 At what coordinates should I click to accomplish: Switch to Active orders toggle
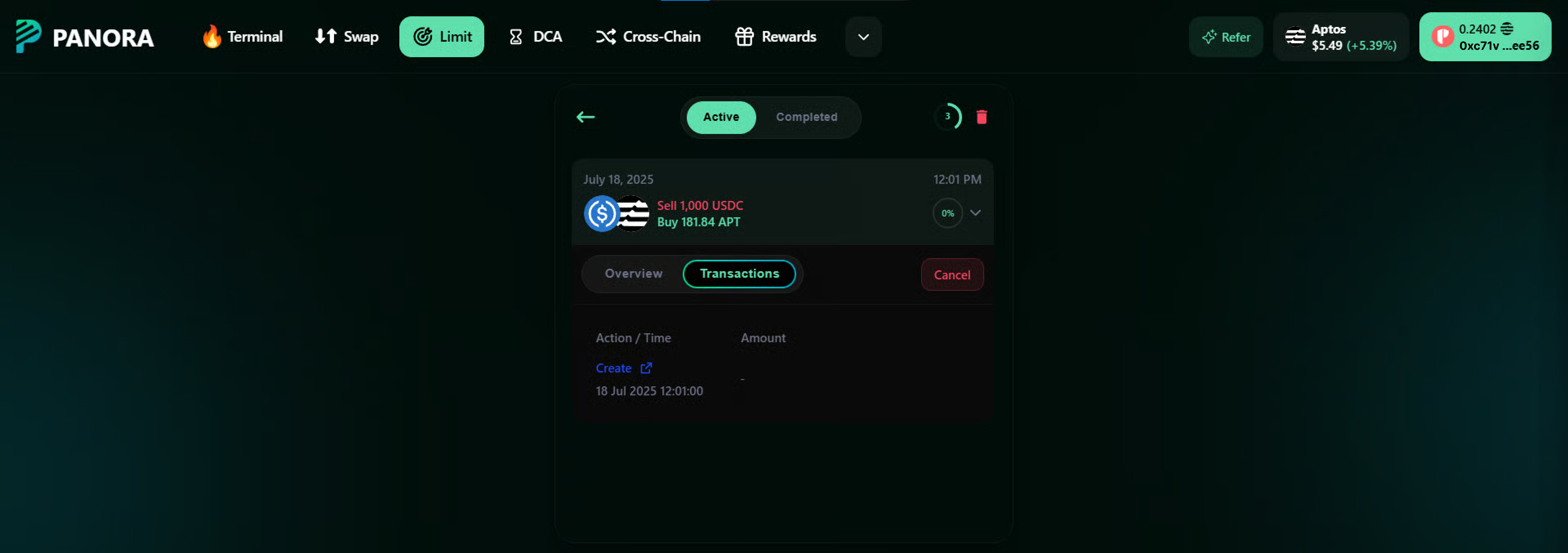coord(721,117)
